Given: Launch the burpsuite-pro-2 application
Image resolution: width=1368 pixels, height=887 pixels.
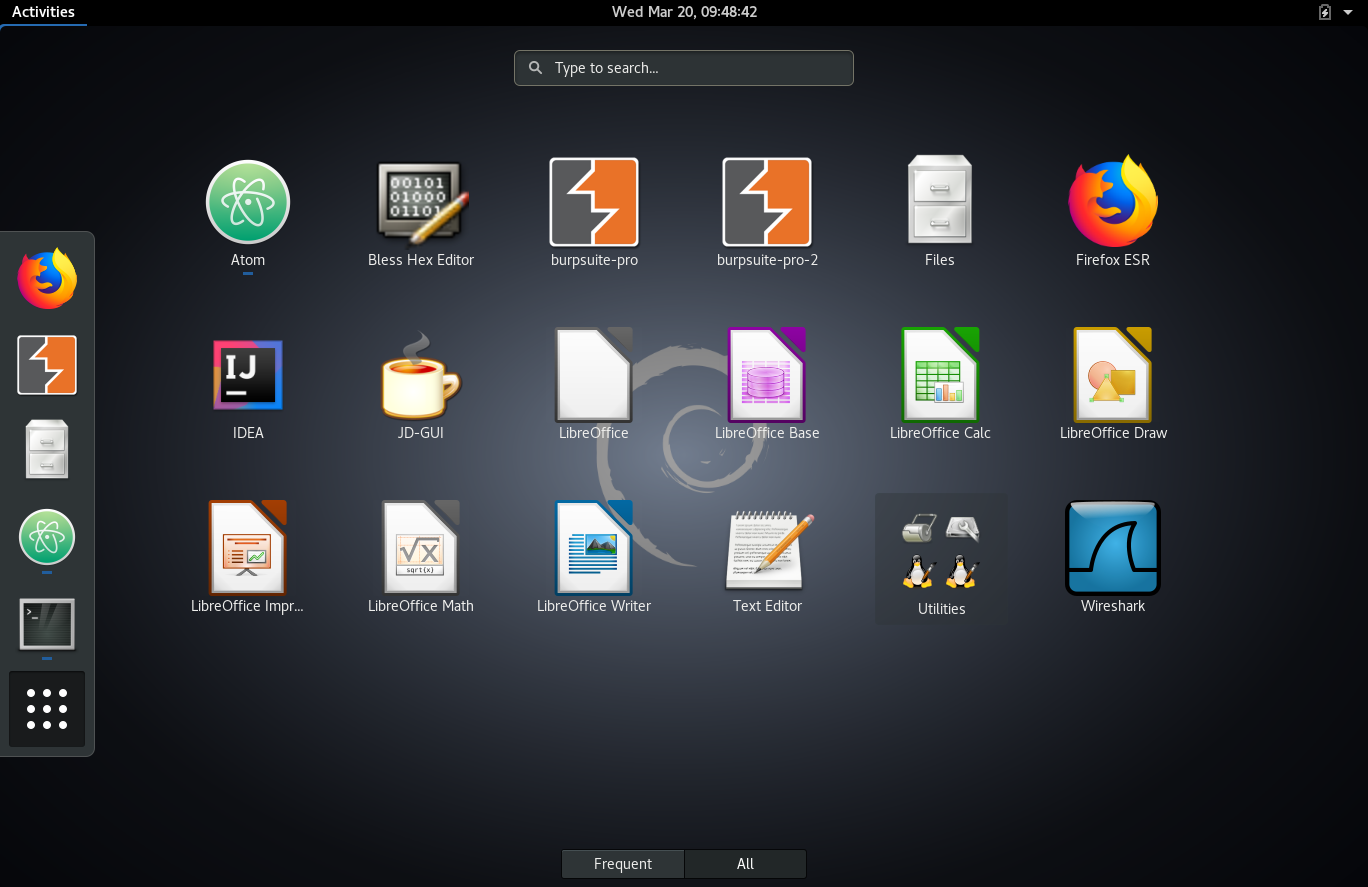Looking at the screenshot, I should pyautogui.click(x=767, y=204).
